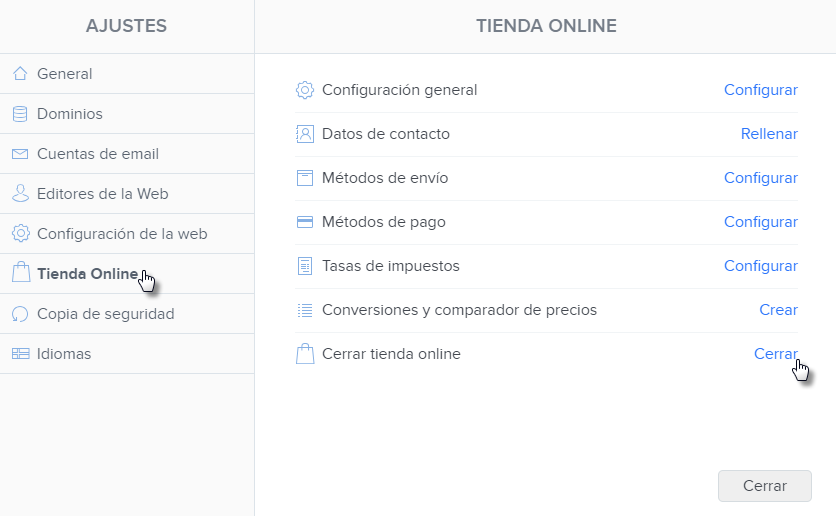Click Crear for Conversiones y comparador de precios
Image resolution: width=836 pixels, height=516 pixels.
click(778, 310)
